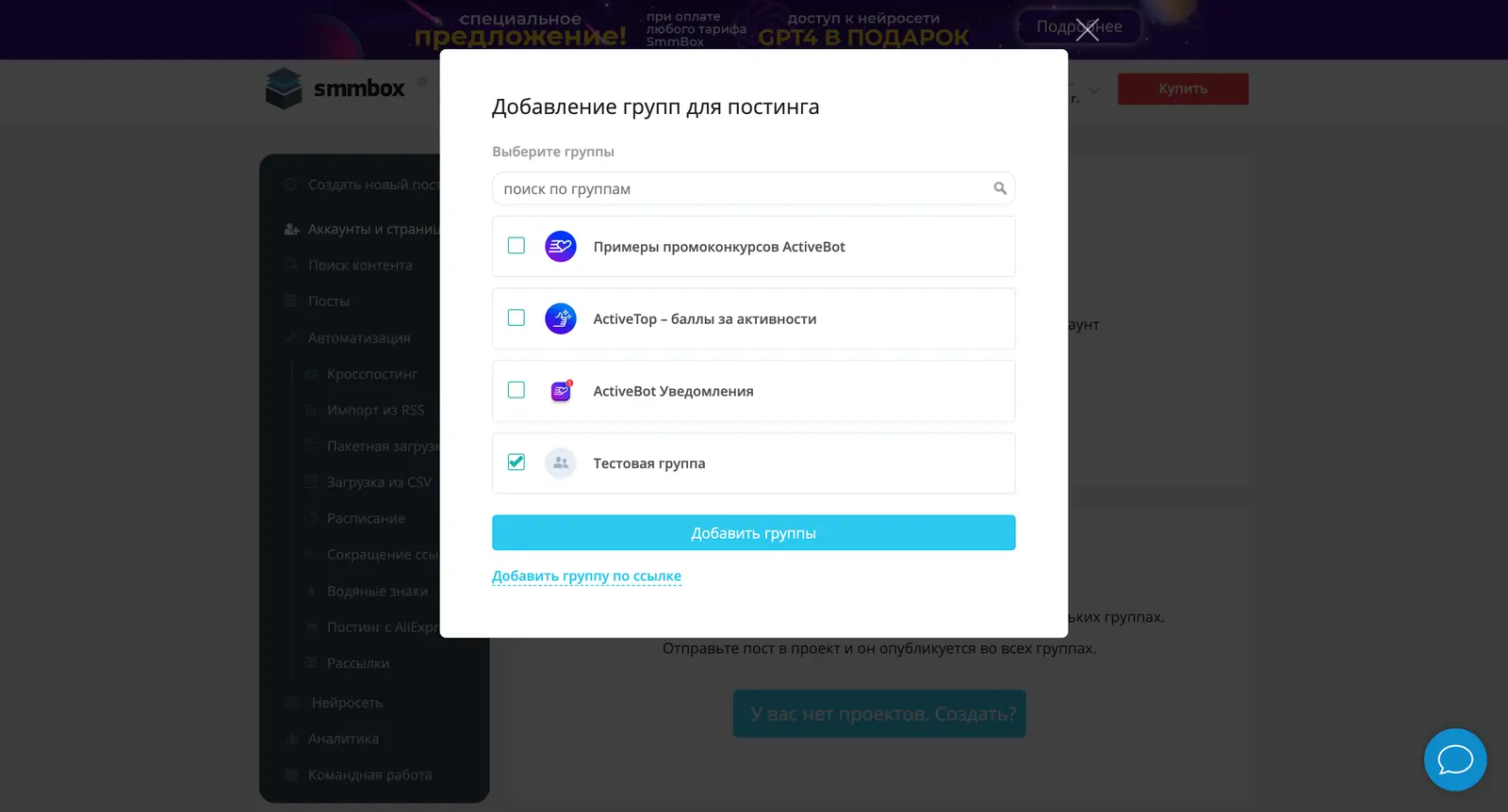Click the ActiveTop group avatar icon

pos(561,318)
